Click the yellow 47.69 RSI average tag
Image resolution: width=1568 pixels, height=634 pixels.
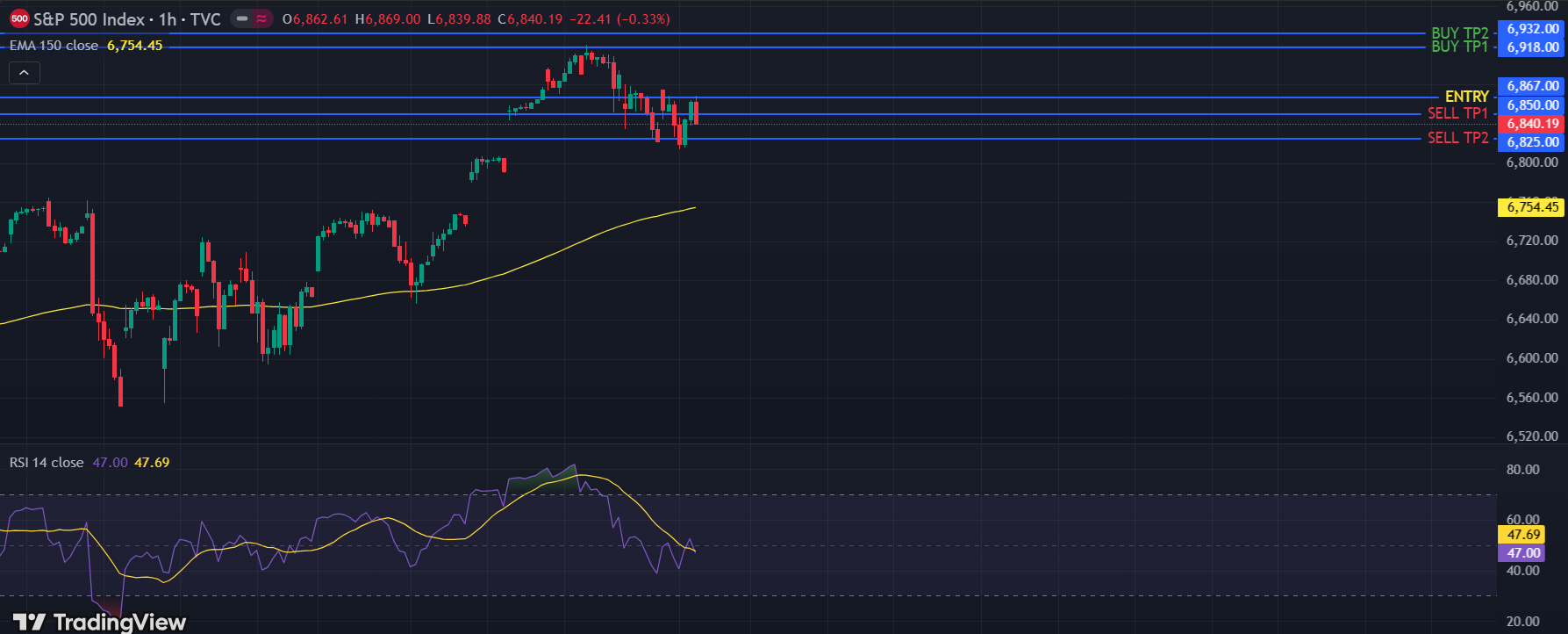pyautogui.click(x=1523, y=535)
